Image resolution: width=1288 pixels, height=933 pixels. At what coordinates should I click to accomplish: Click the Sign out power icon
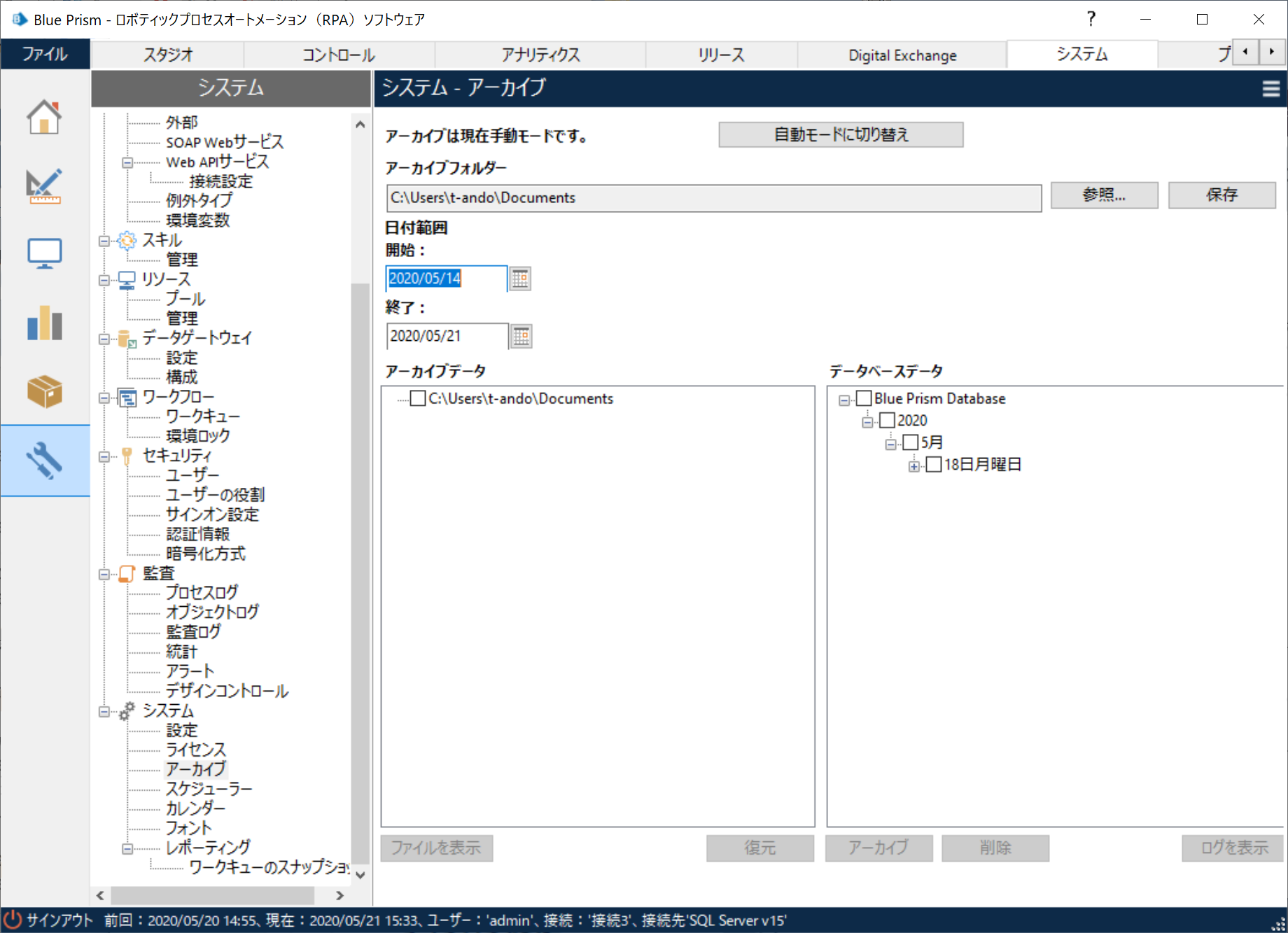point(13,920)
